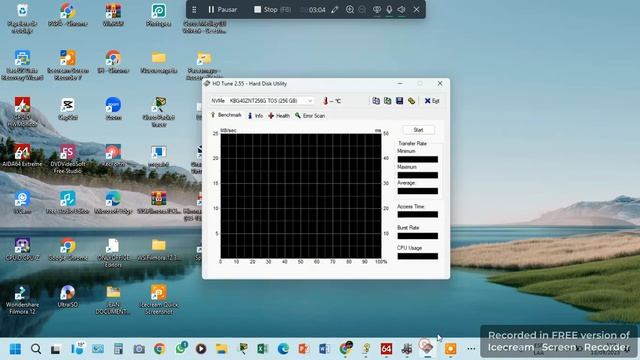This screenshot has width=640, height=360.
Task: Open Calculator from the taskbar
Action: [x=118, y=349]
